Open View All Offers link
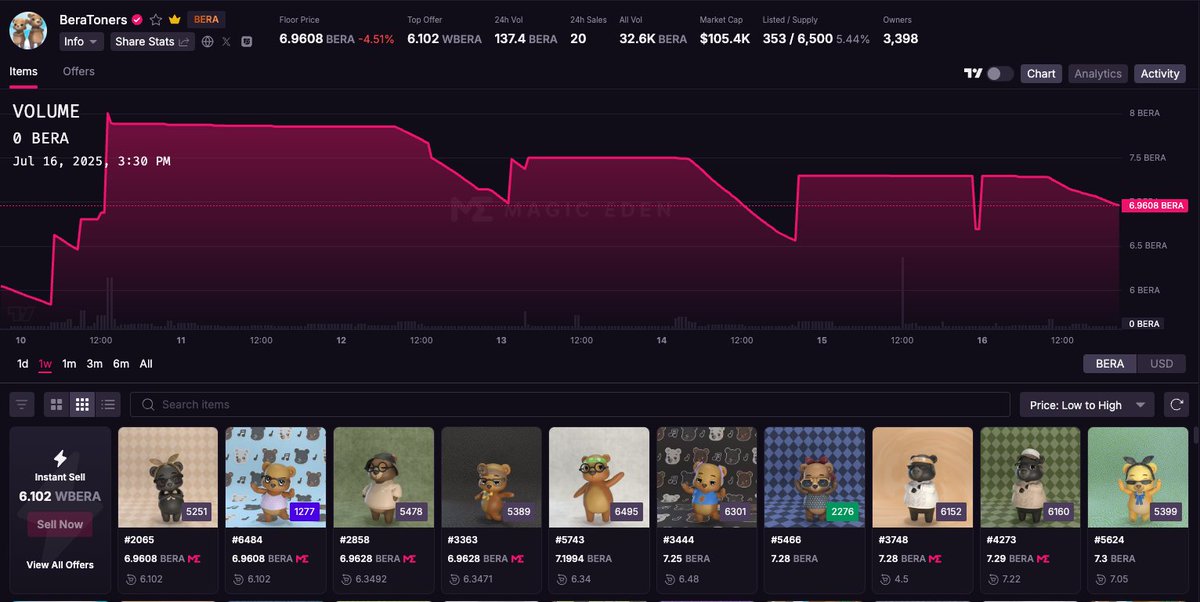1200x602 pixels. 60,565
